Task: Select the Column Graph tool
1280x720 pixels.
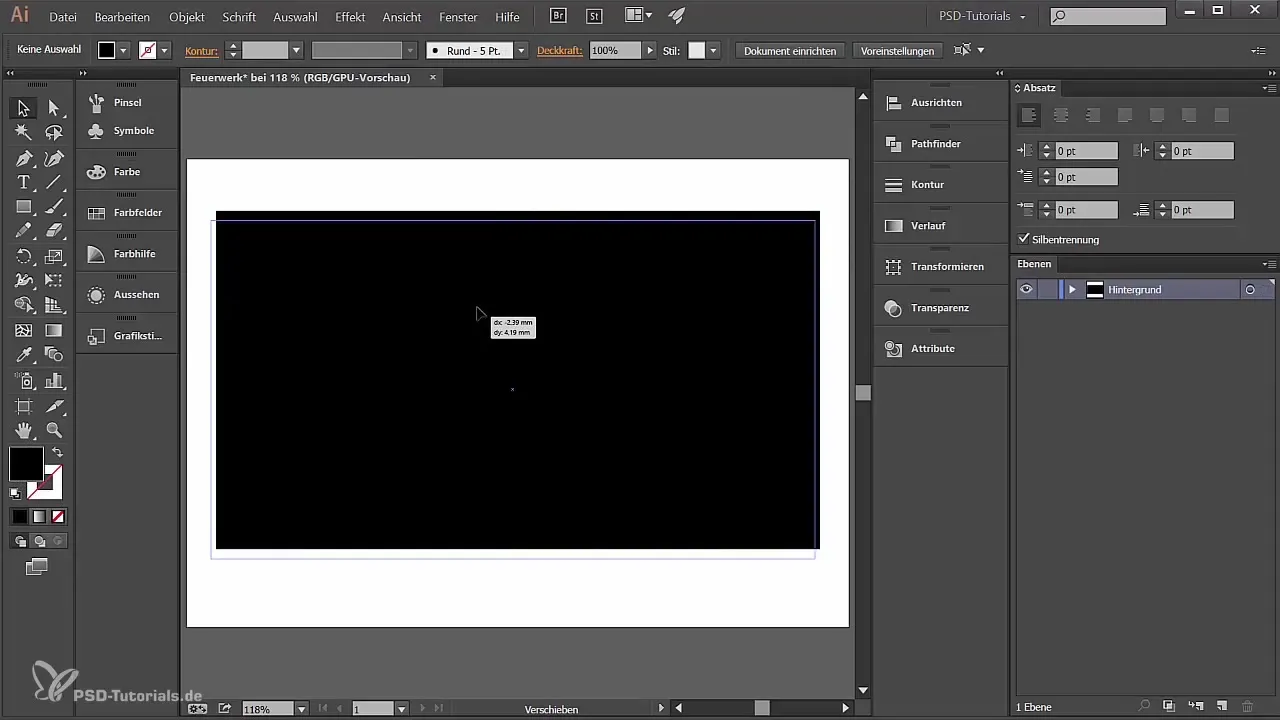Action: click(x=54, y=381)
